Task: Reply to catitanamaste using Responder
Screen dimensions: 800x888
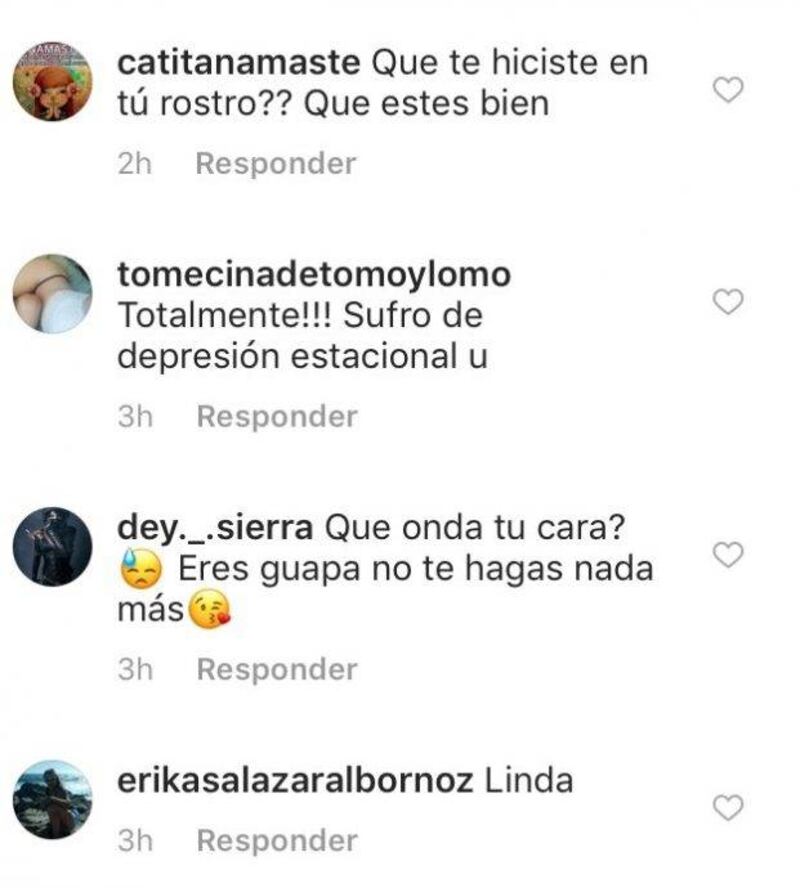Action: 276,164
